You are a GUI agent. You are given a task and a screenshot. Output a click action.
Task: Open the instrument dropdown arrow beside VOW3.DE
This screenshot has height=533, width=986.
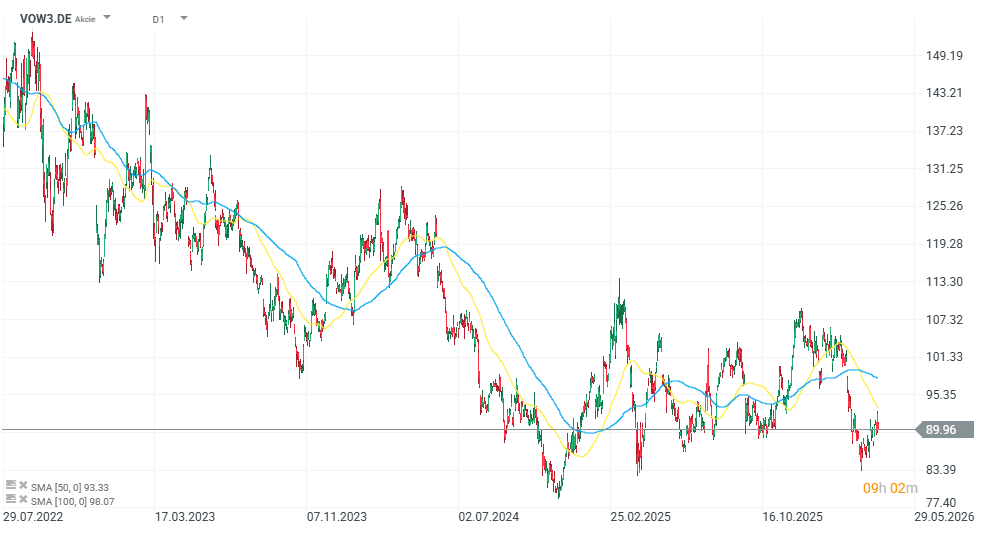(107, 18)
